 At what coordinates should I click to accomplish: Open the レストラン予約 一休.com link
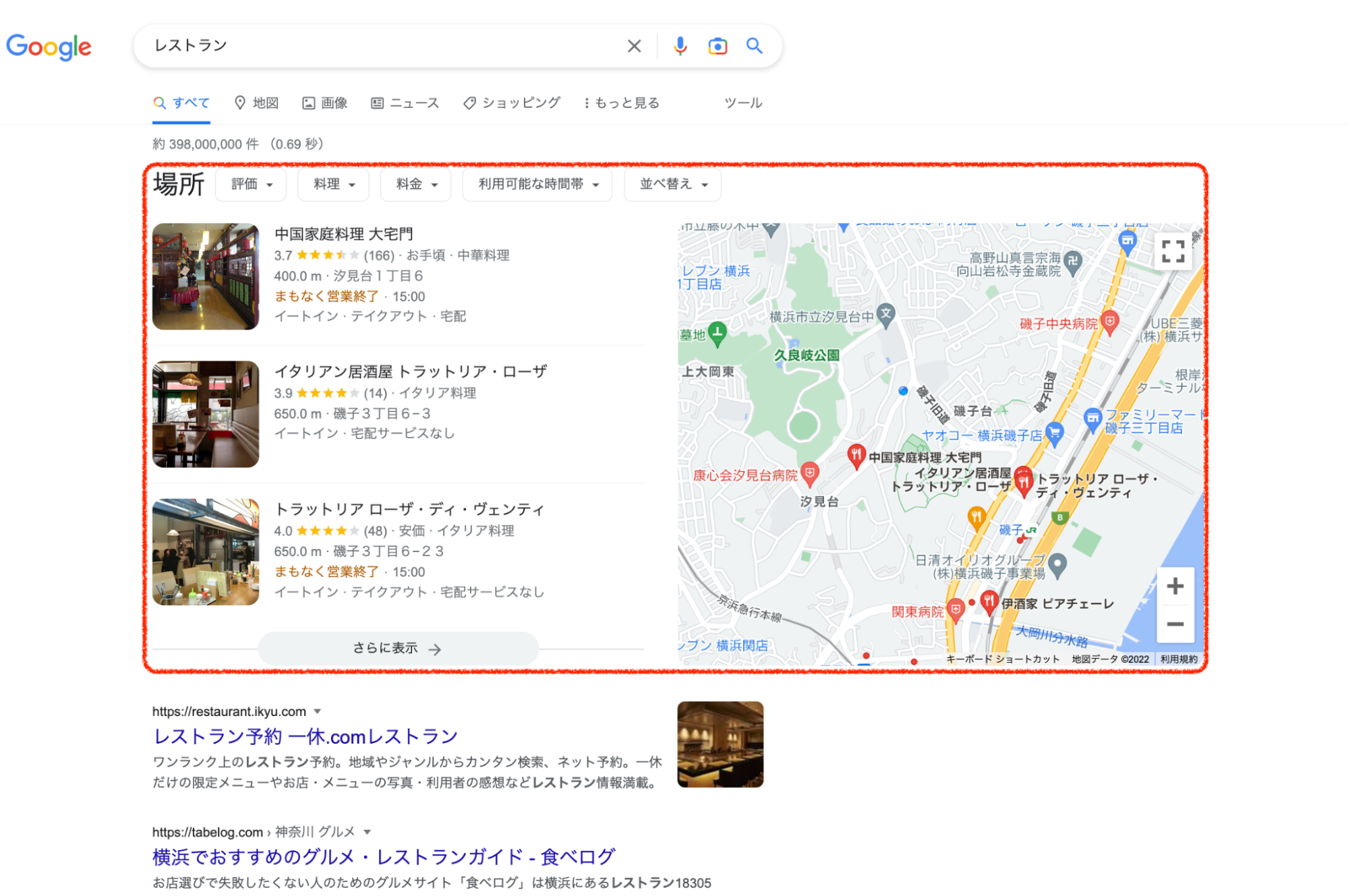(305, 736)
